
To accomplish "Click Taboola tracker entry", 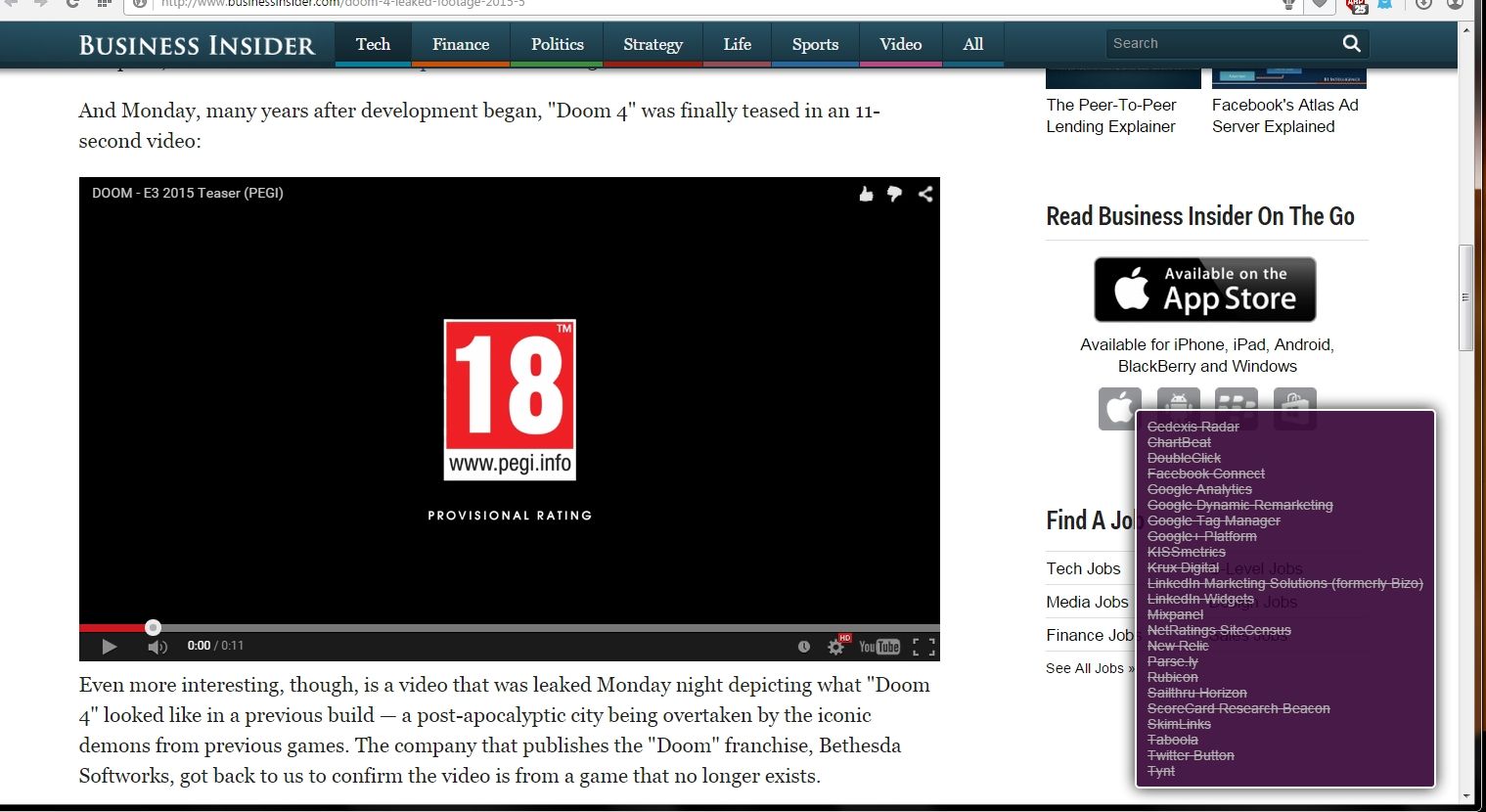I will click(x=1172, y=740).
